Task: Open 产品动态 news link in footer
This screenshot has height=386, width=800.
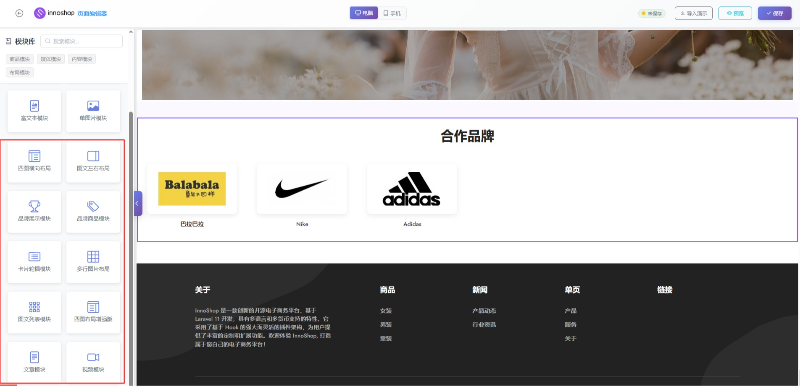Action: pos(484,311)
